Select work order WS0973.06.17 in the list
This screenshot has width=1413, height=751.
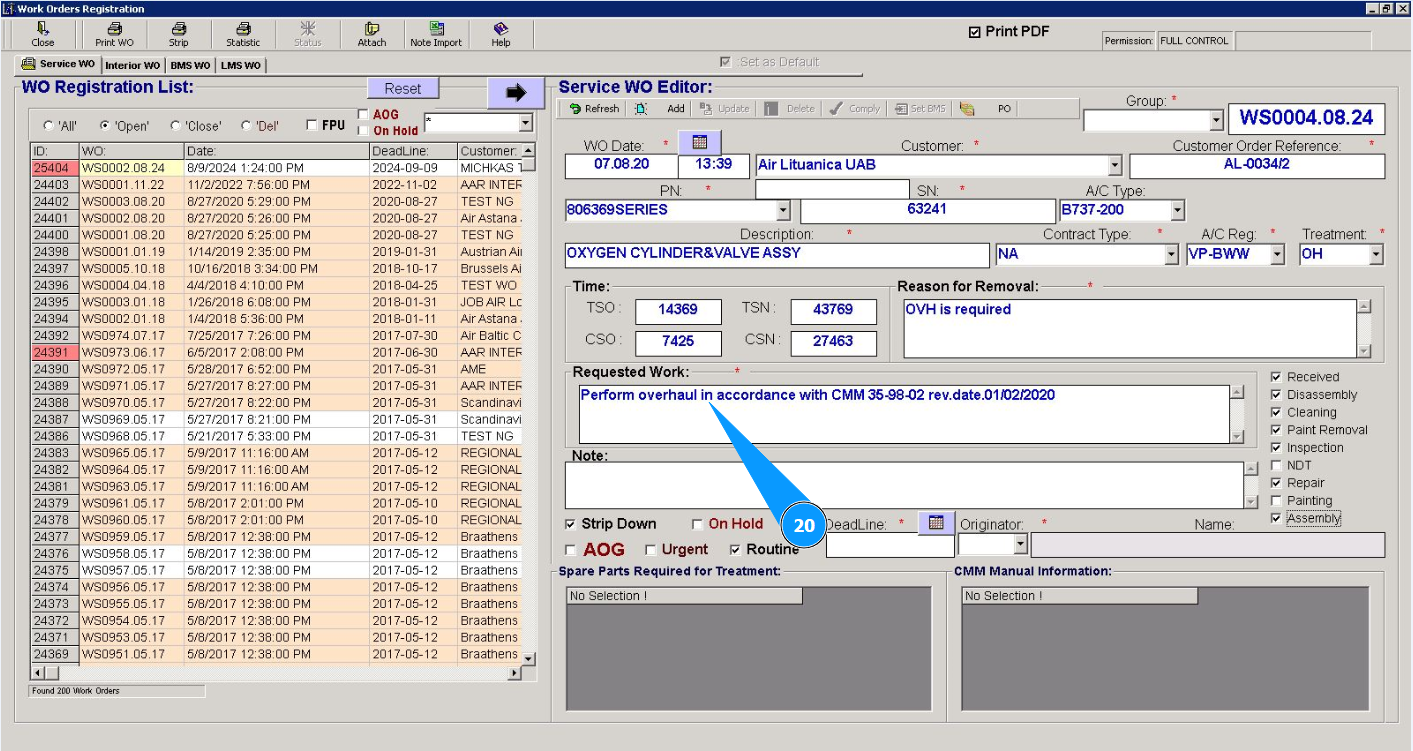123,352
